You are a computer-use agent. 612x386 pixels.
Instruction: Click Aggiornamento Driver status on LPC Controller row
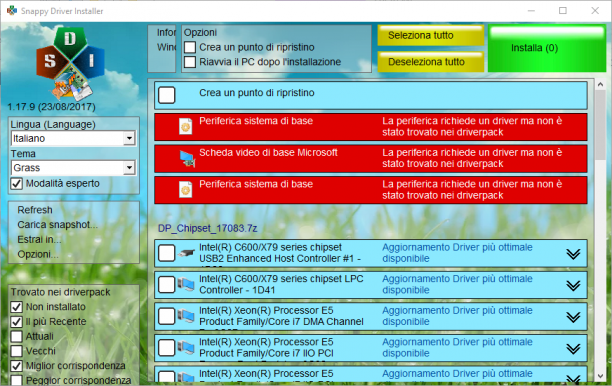(457, 285)
